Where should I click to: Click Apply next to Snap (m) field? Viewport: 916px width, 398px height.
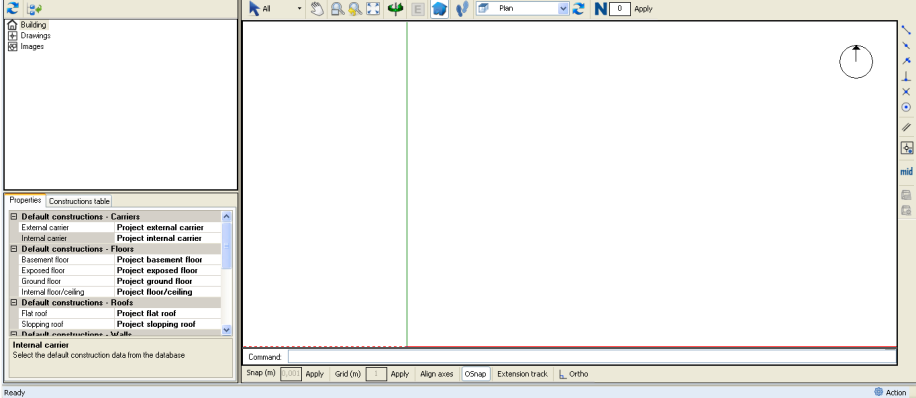click(314, 374)
